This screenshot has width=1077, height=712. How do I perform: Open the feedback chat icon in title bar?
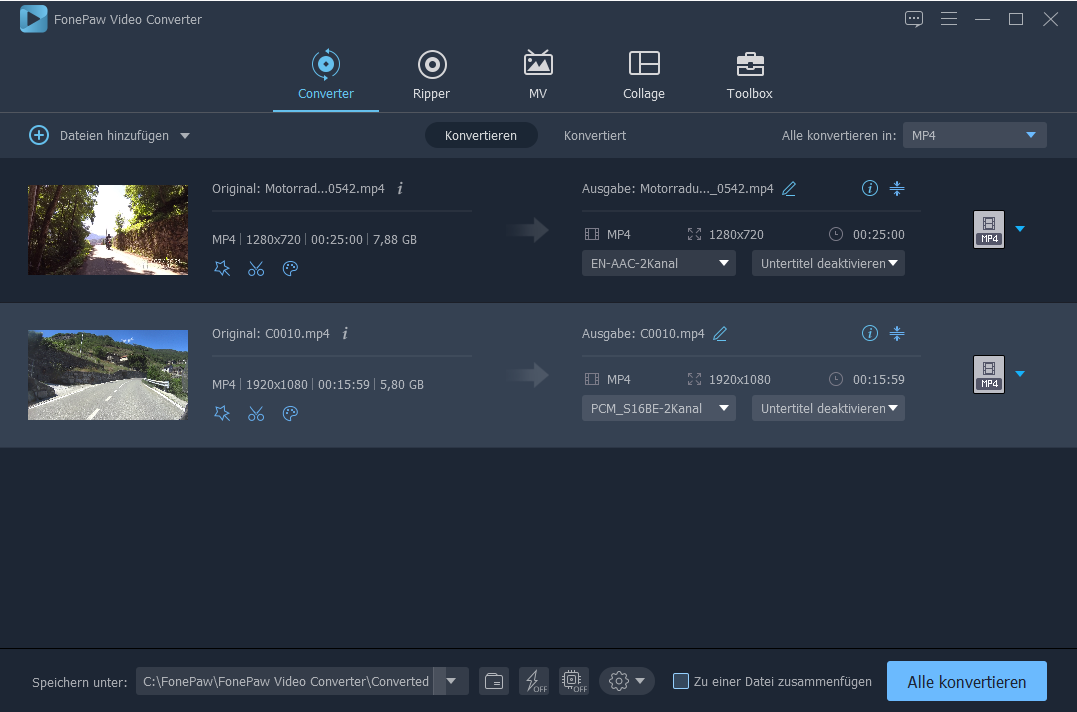(x=913, y=19)
